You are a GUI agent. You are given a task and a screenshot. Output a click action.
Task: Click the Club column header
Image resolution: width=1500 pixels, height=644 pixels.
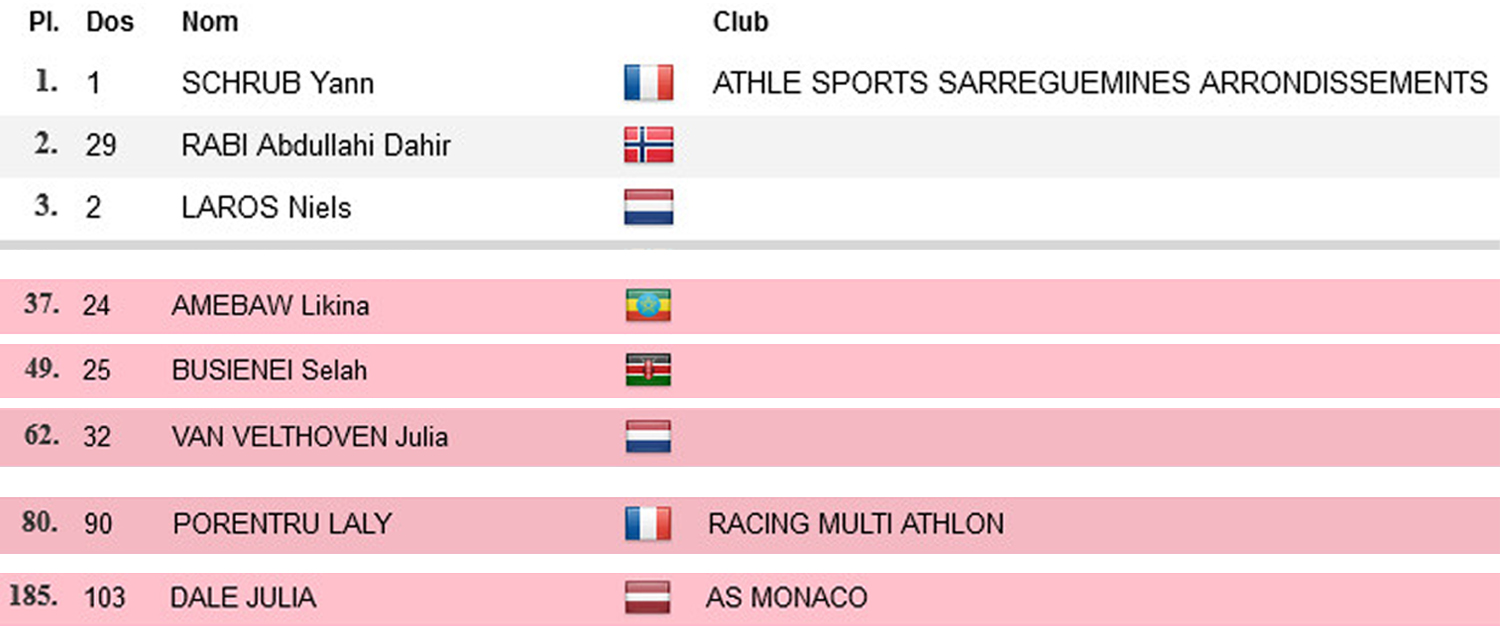(x=740, y=22)
